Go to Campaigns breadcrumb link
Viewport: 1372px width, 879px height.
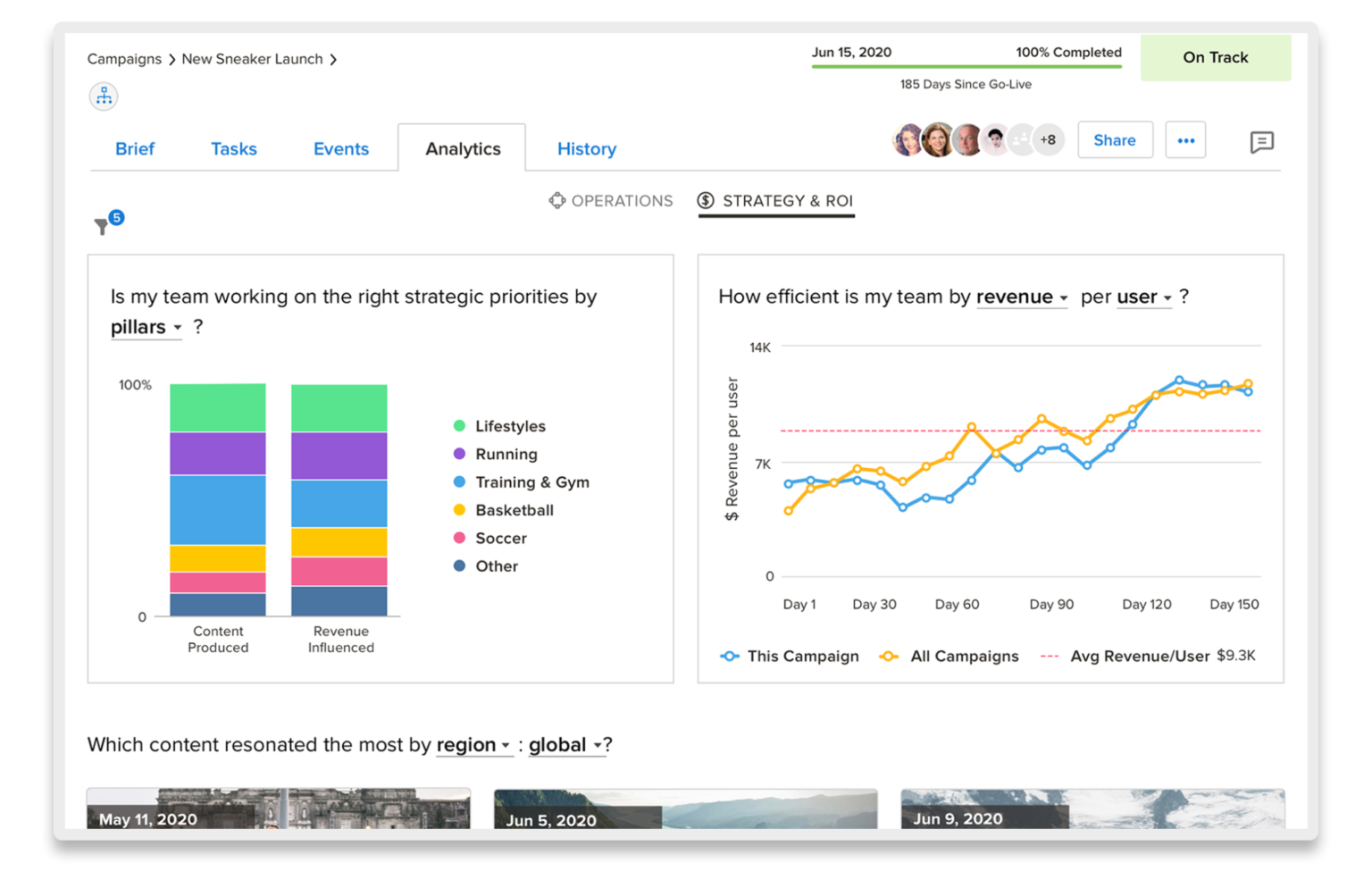tap(124, 59)
